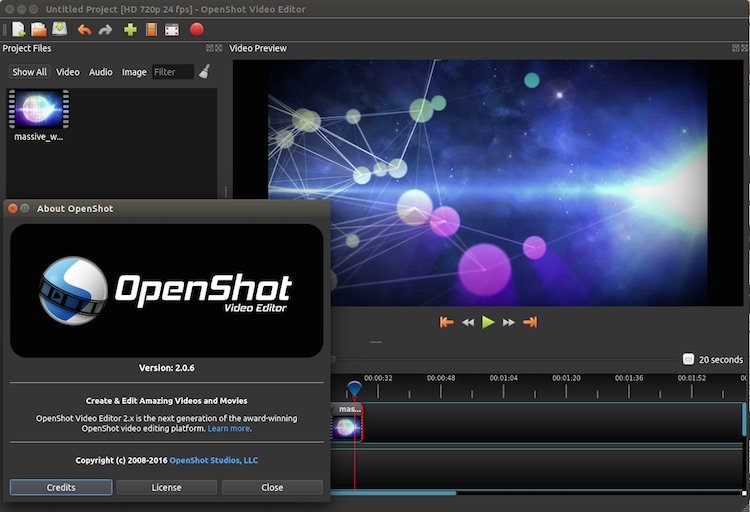Click the New Project icon
750x512 pixels.
(18, 29)
